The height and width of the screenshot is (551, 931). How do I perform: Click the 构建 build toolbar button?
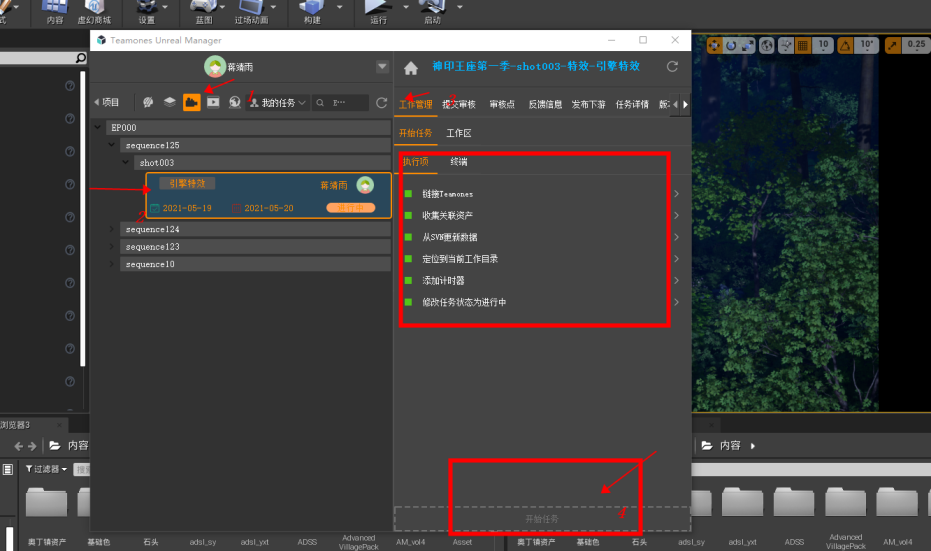coord(312,12)
